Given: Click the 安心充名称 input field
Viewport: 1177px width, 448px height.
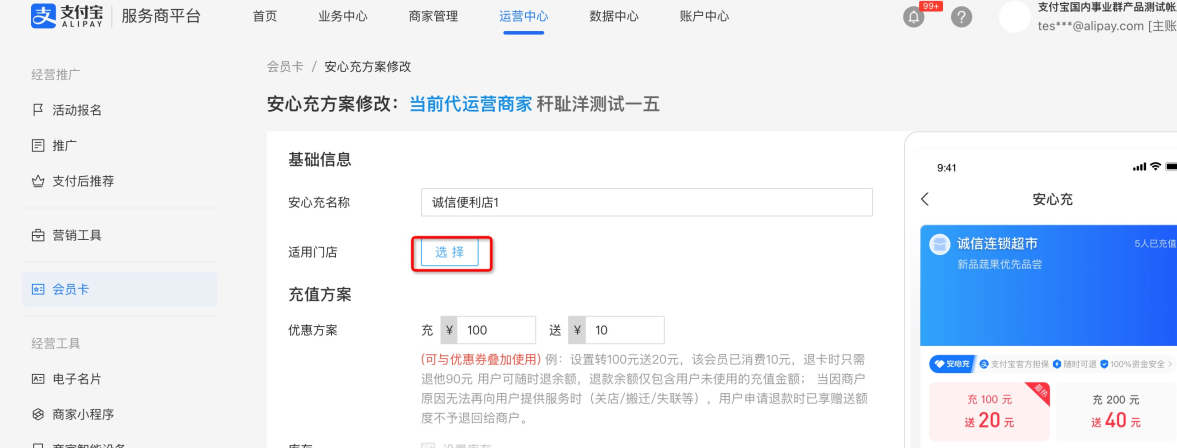Looking at the screenshot, I should [x=646, y=202].
